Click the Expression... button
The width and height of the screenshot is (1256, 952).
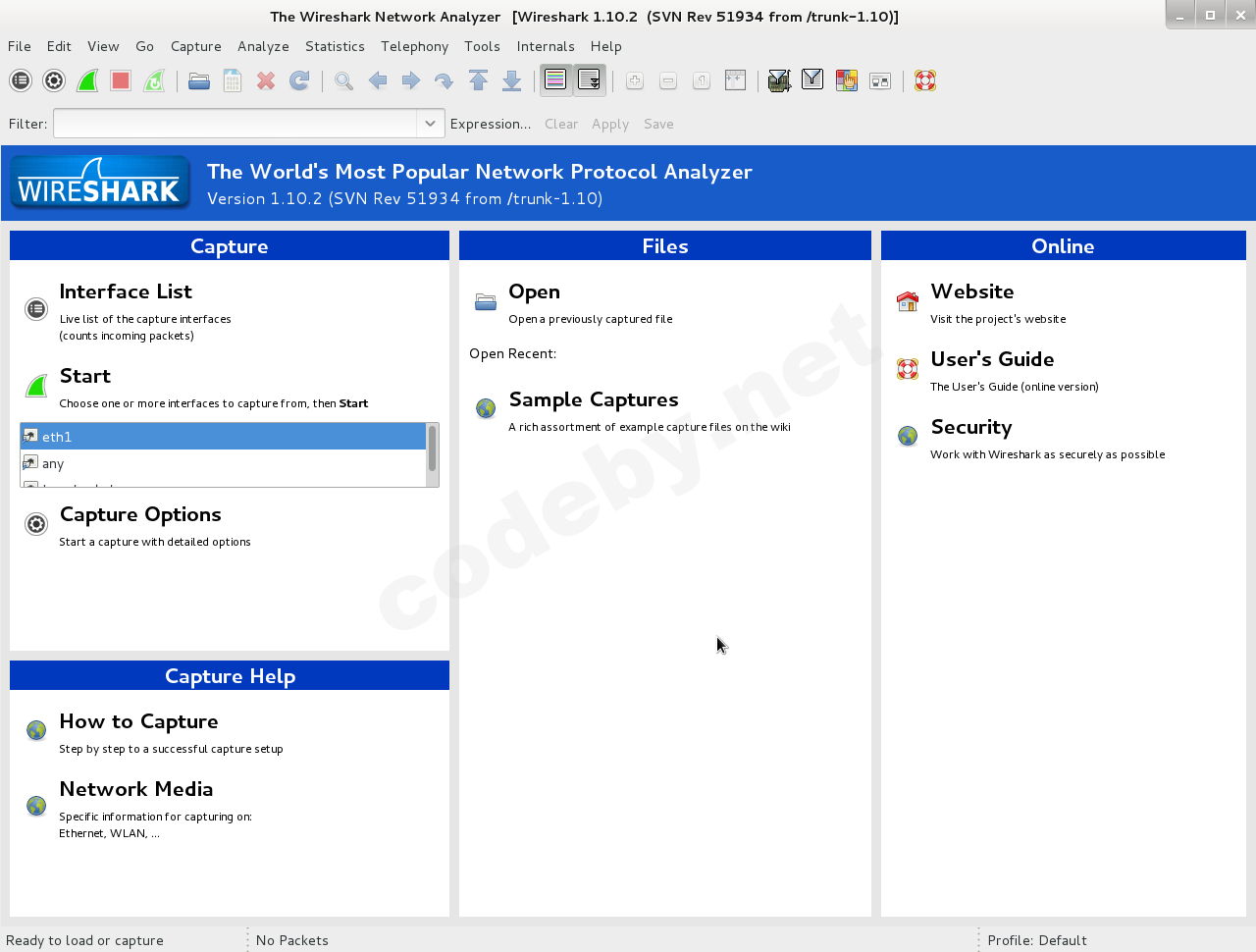click(490, 124)
